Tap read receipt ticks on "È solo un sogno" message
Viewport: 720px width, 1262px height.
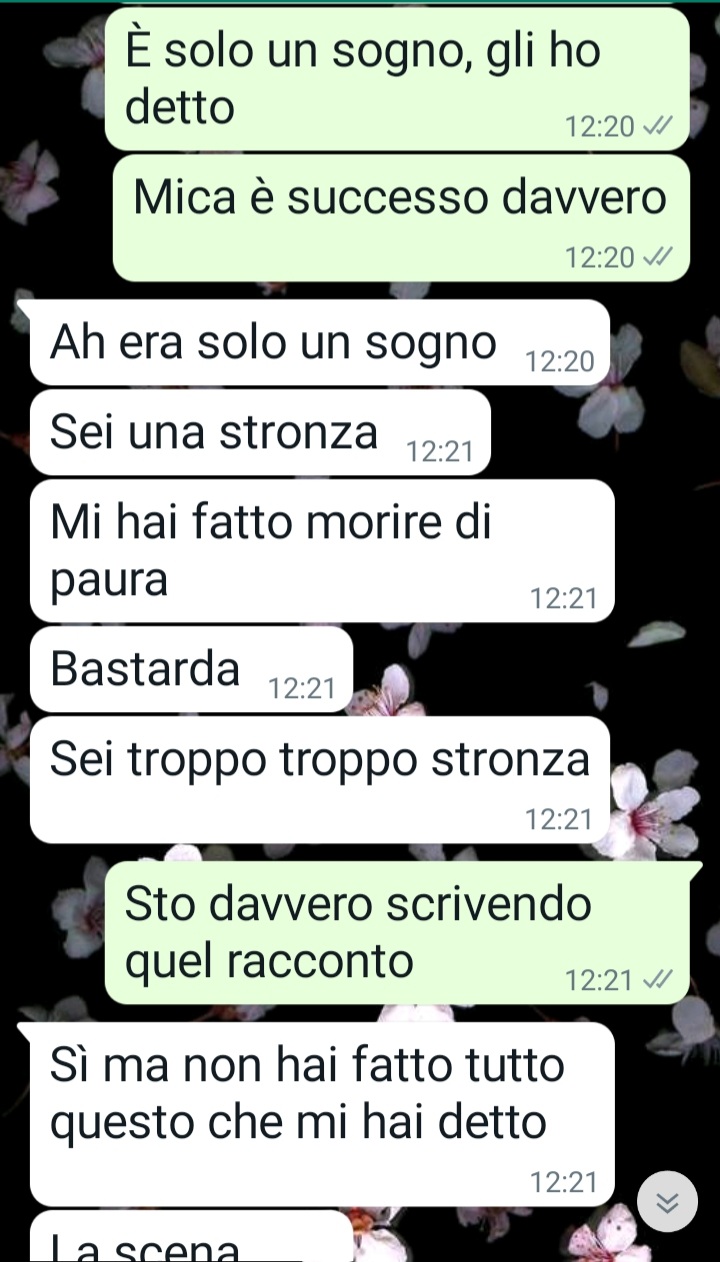656,126
